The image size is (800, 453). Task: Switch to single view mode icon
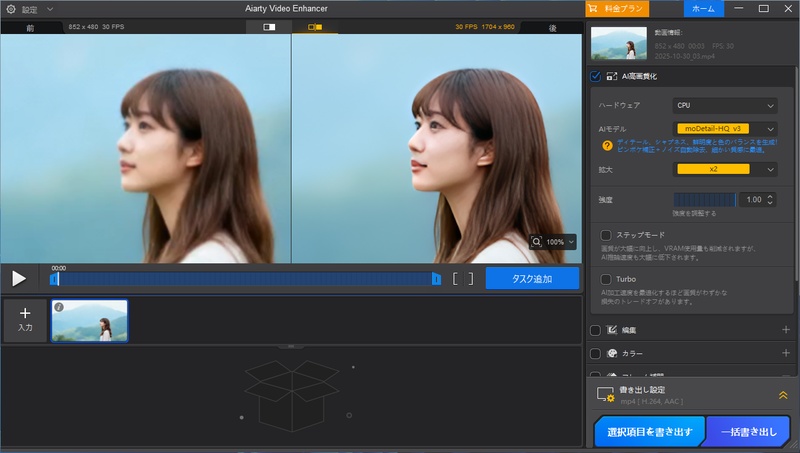coord(269,27)
